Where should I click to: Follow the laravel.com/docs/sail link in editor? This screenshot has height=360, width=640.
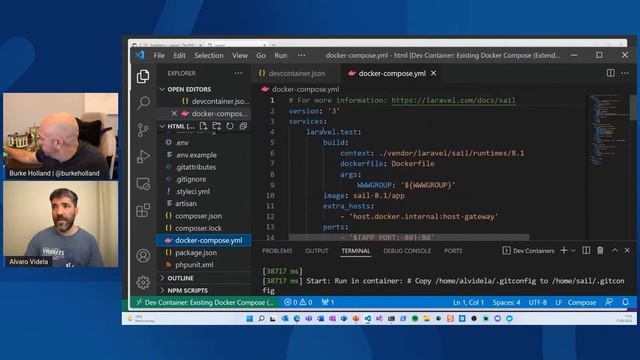pyautogui.click(x=453, y=100)
